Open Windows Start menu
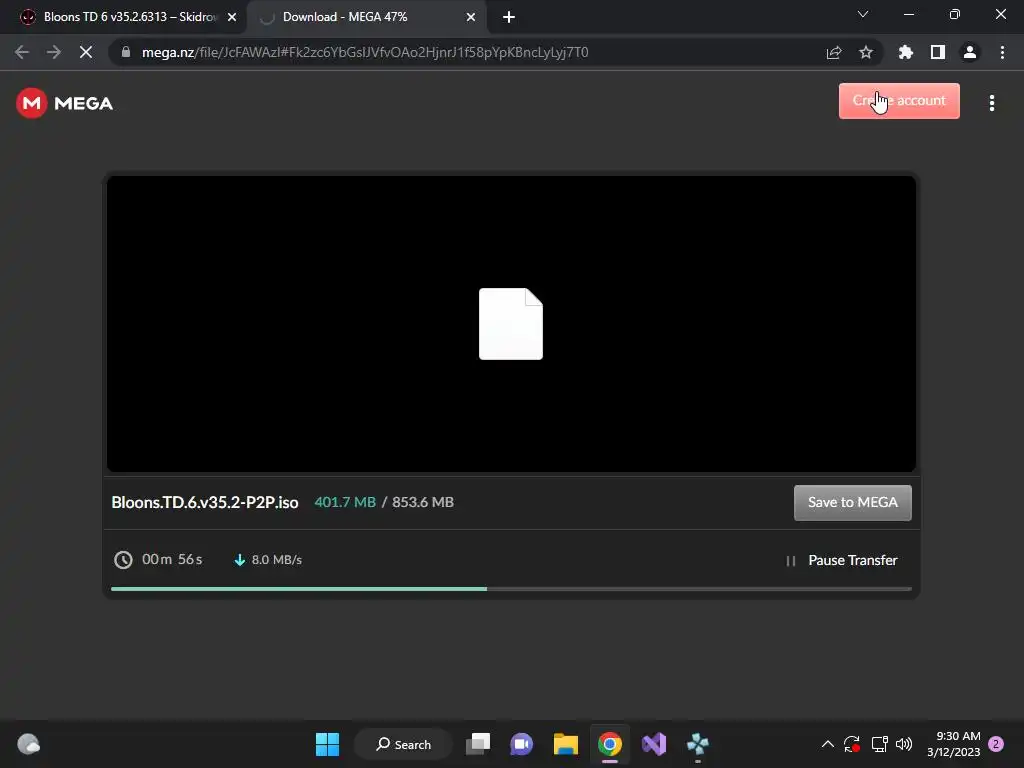Screen dimensions: 1024x768 (x=327, y=744)
